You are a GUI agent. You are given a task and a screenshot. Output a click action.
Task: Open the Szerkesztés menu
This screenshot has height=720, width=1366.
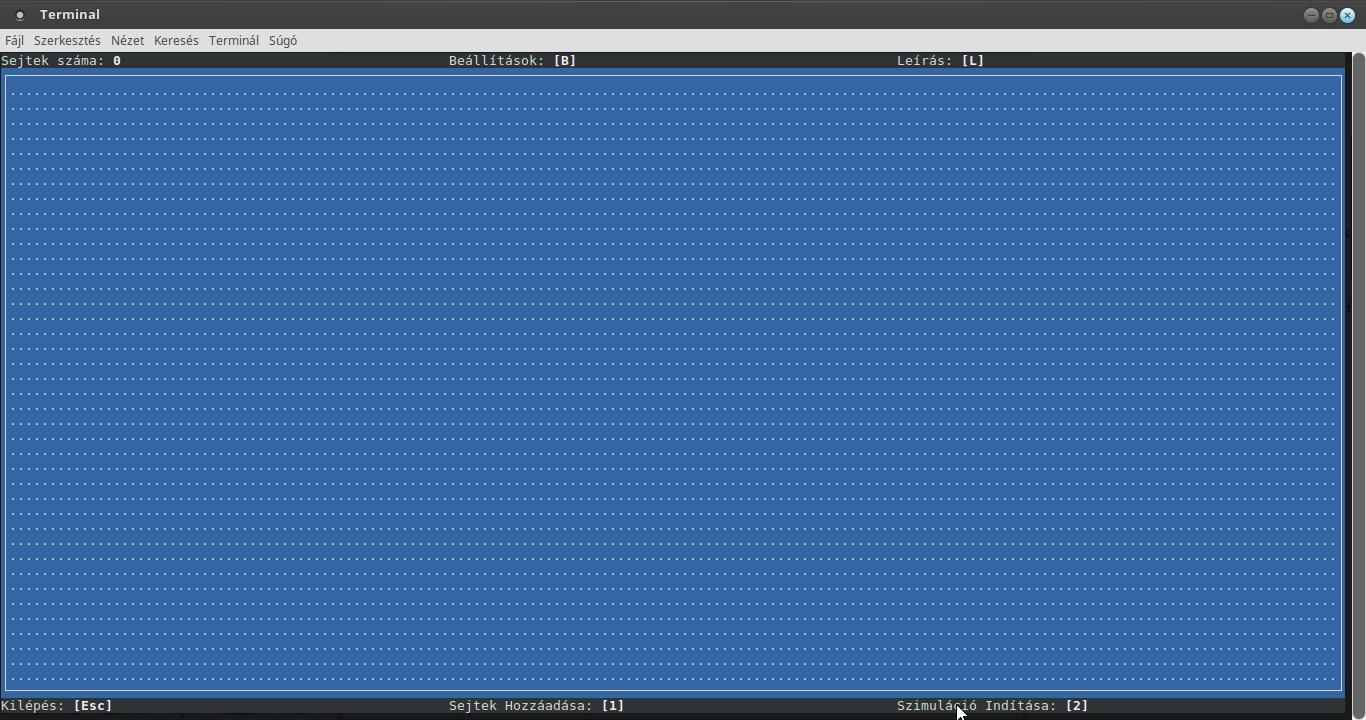67,41
